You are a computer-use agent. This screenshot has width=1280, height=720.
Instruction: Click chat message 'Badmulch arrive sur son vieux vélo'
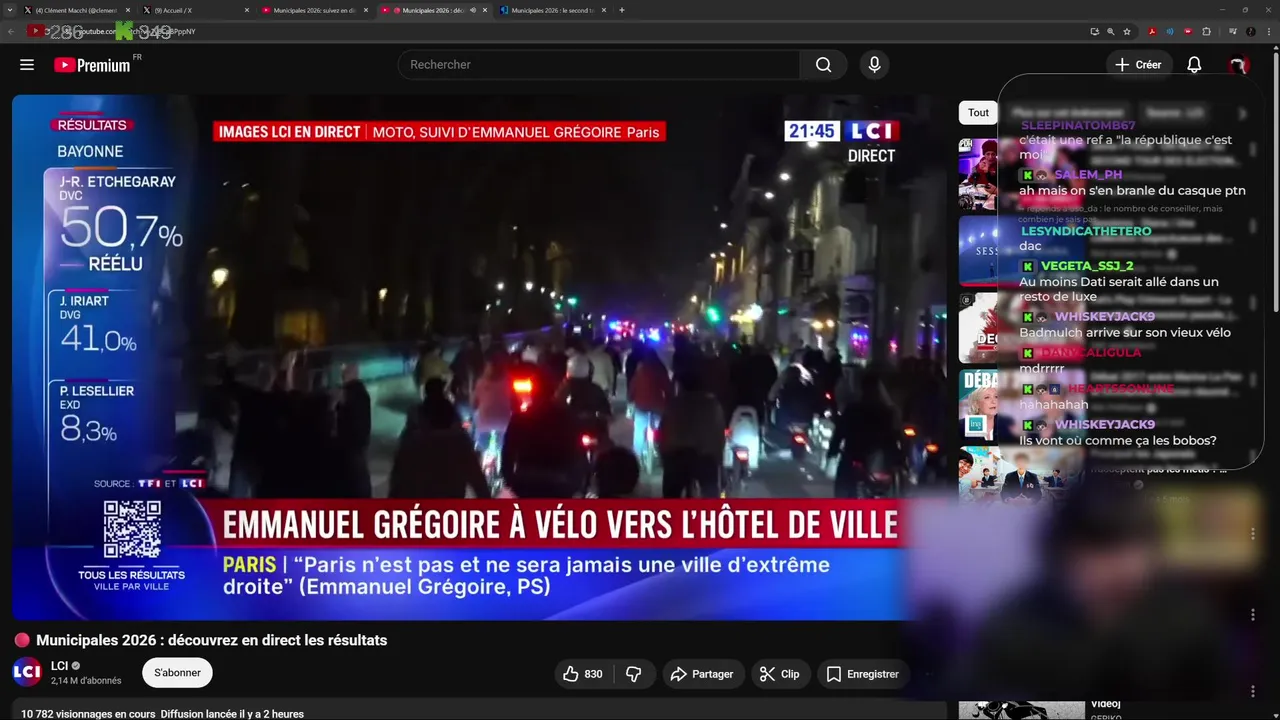(x=1125, y=333)
